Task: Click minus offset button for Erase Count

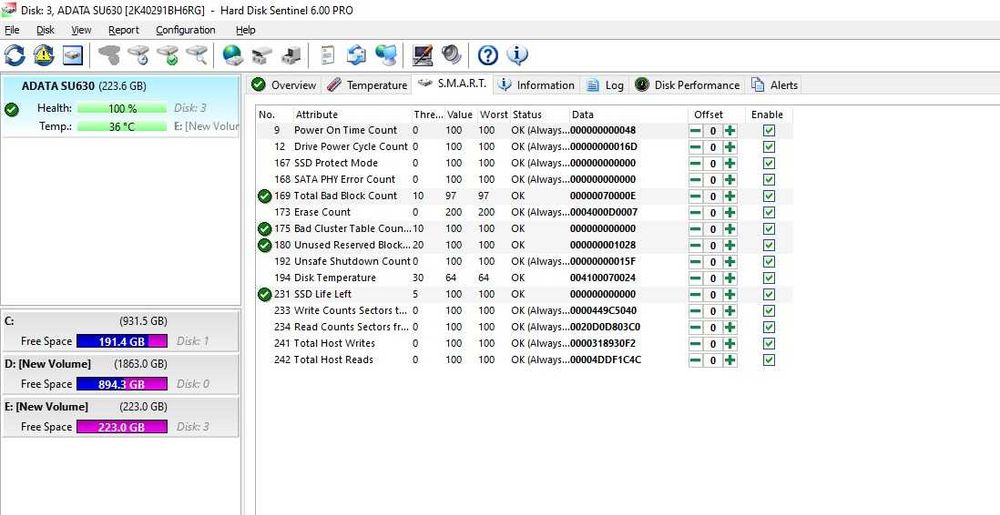Action: click(695, 213)
